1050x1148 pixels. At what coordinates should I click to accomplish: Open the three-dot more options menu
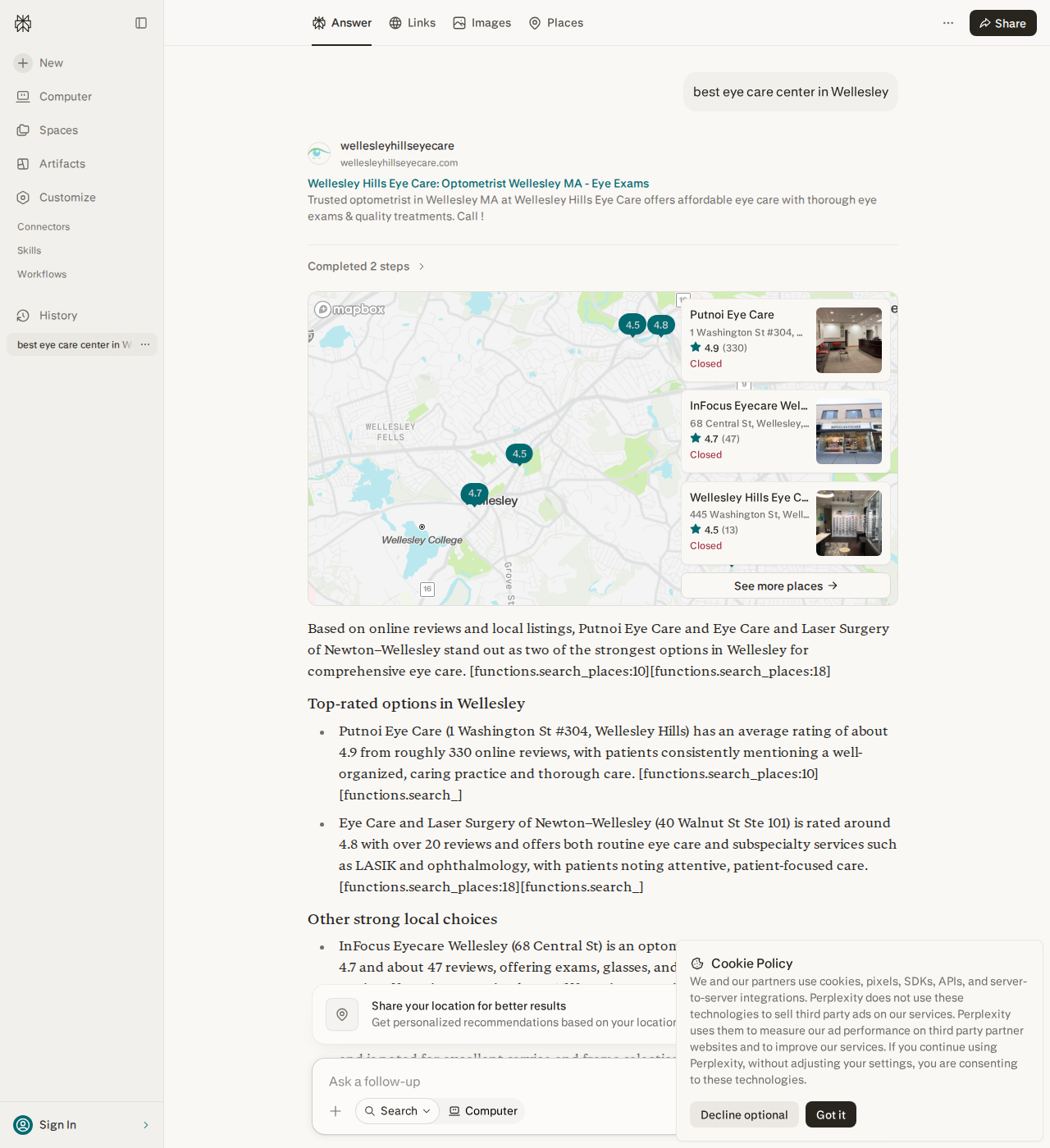coord(948,23)
